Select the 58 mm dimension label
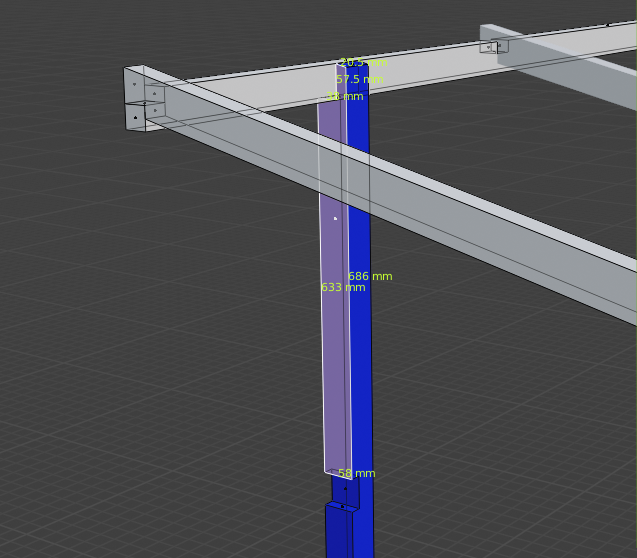 tap(357, 474)
